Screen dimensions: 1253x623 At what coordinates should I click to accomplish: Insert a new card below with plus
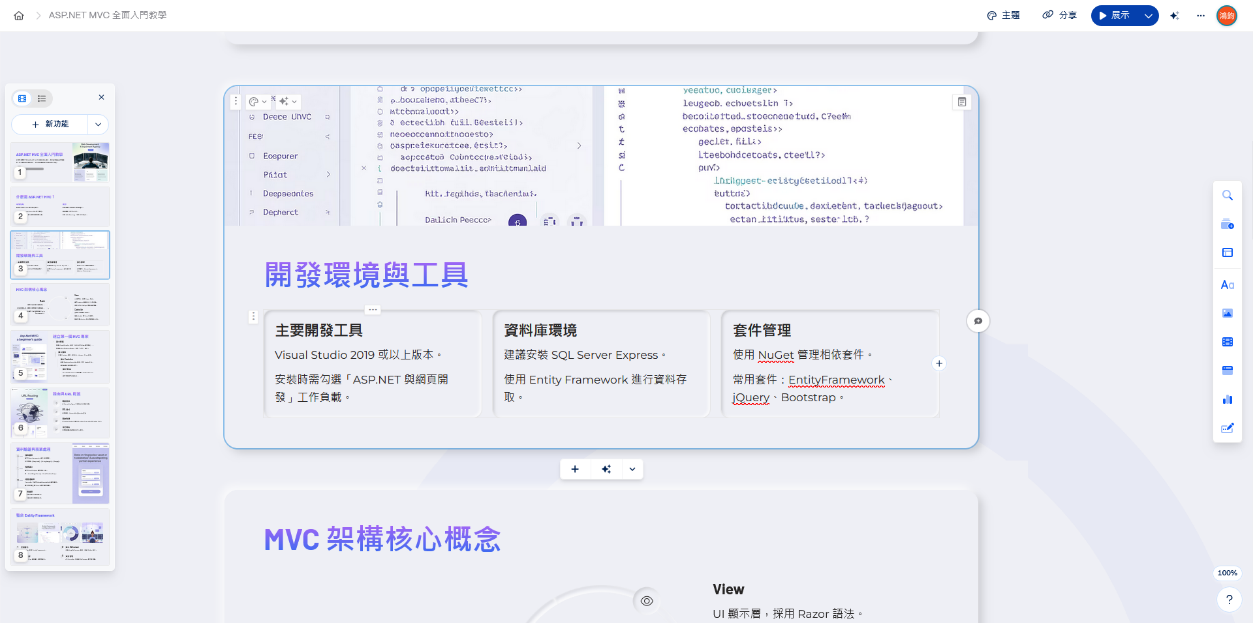coord(575,469)
